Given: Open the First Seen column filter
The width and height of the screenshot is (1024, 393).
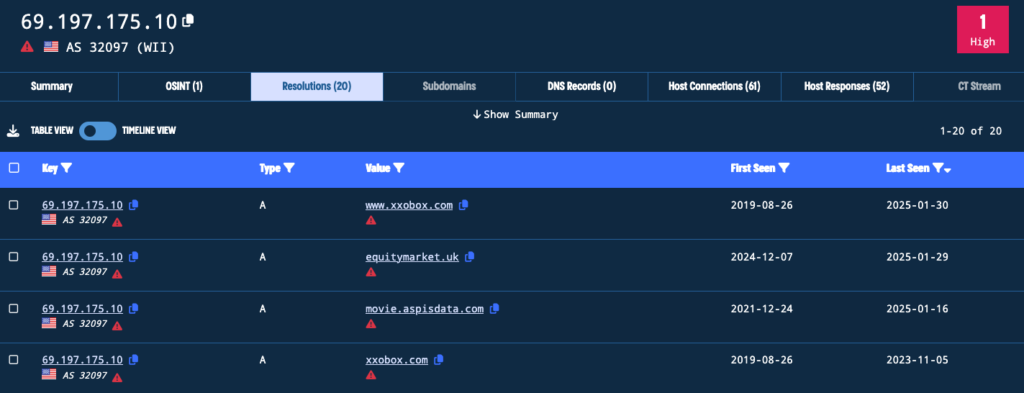Looking at the screenshot, I should [784, 168].
